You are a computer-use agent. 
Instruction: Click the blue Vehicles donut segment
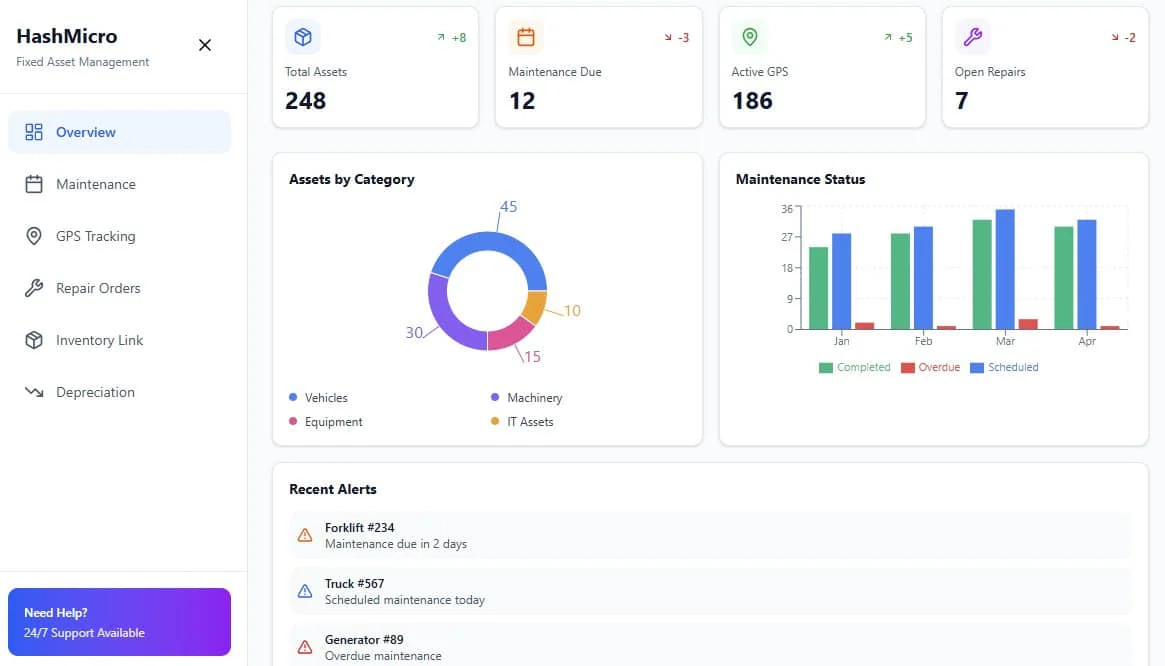coord(496,242)
